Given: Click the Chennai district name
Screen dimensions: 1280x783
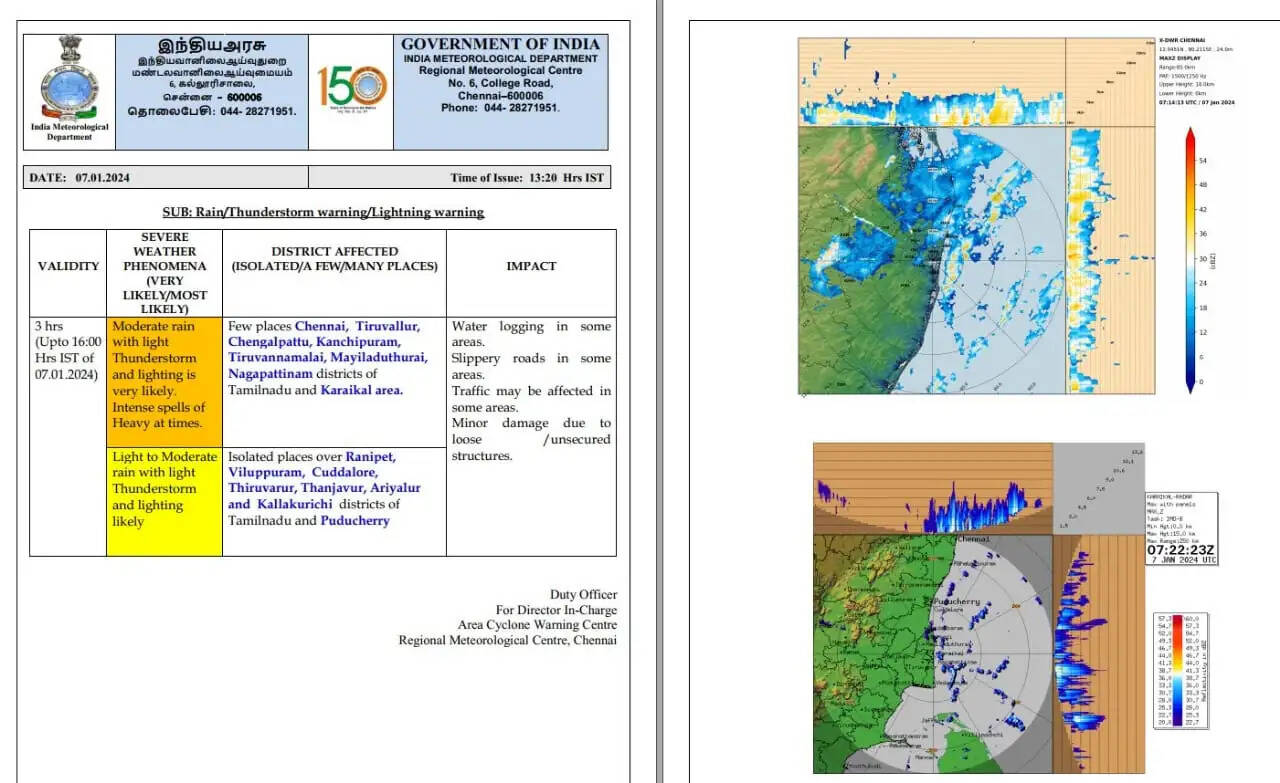Looking at the screenshot, I should coord(319,326).
